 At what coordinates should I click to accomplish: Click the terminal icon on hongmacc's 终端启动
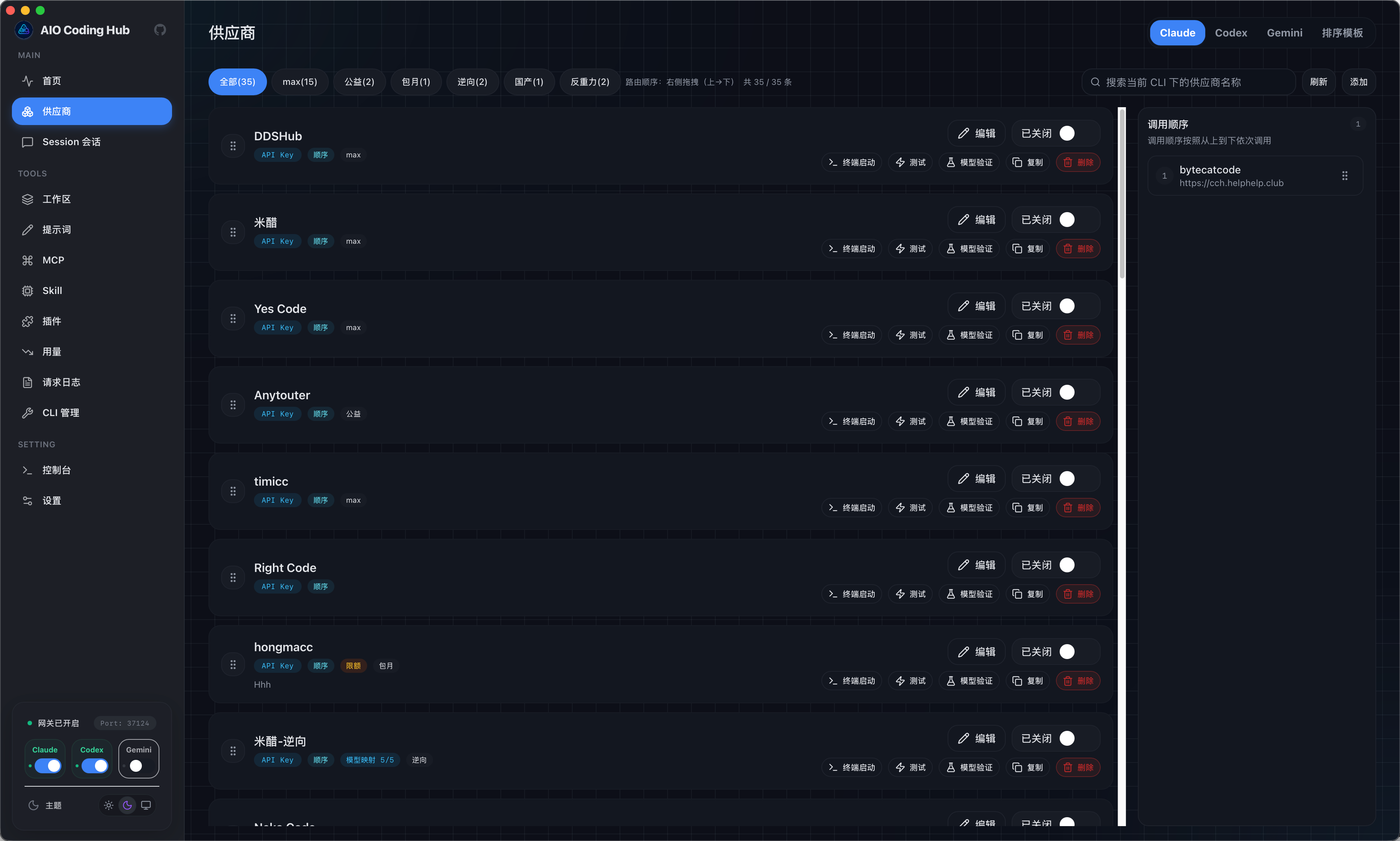click(x=833, y=681)
